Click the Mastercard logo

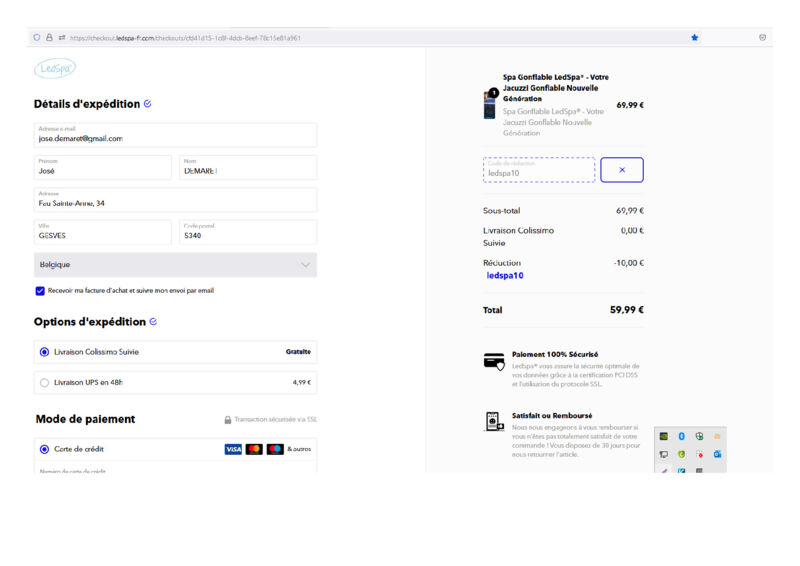coord(254,449)
